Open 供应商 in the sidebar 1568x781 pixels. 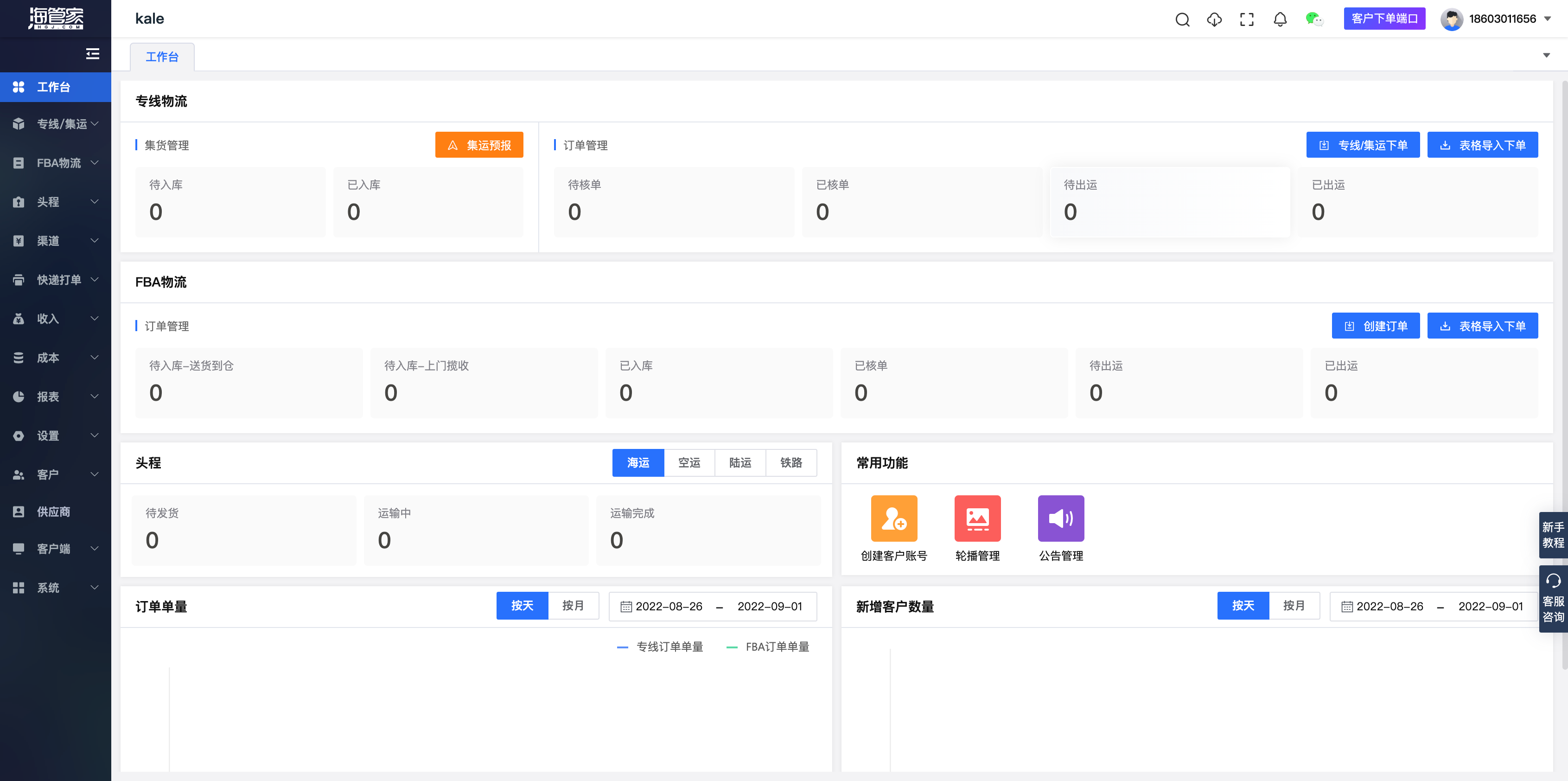tap(55, 512)
